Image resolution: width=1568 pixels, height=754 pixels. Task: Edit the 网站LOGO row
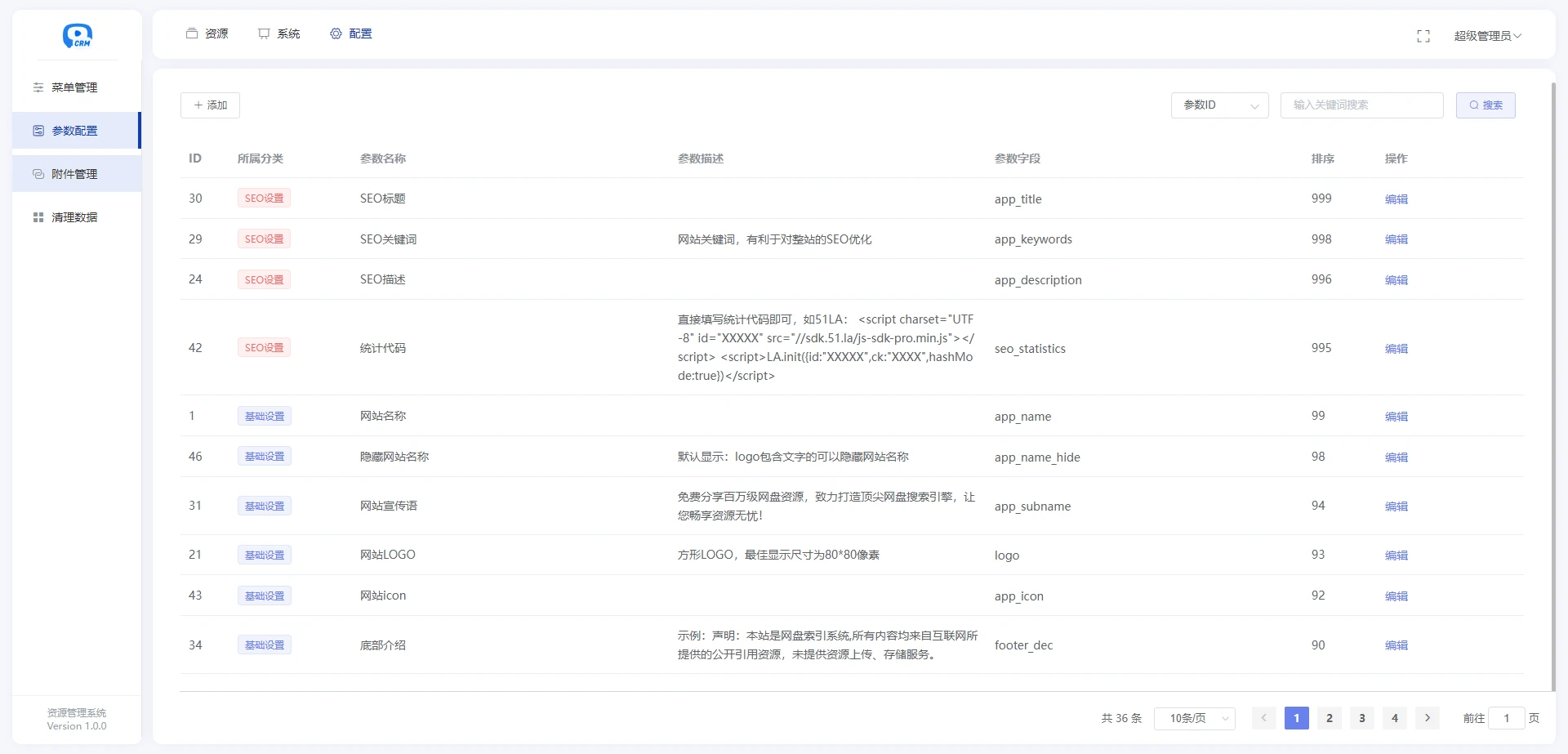pos(1396,555)
